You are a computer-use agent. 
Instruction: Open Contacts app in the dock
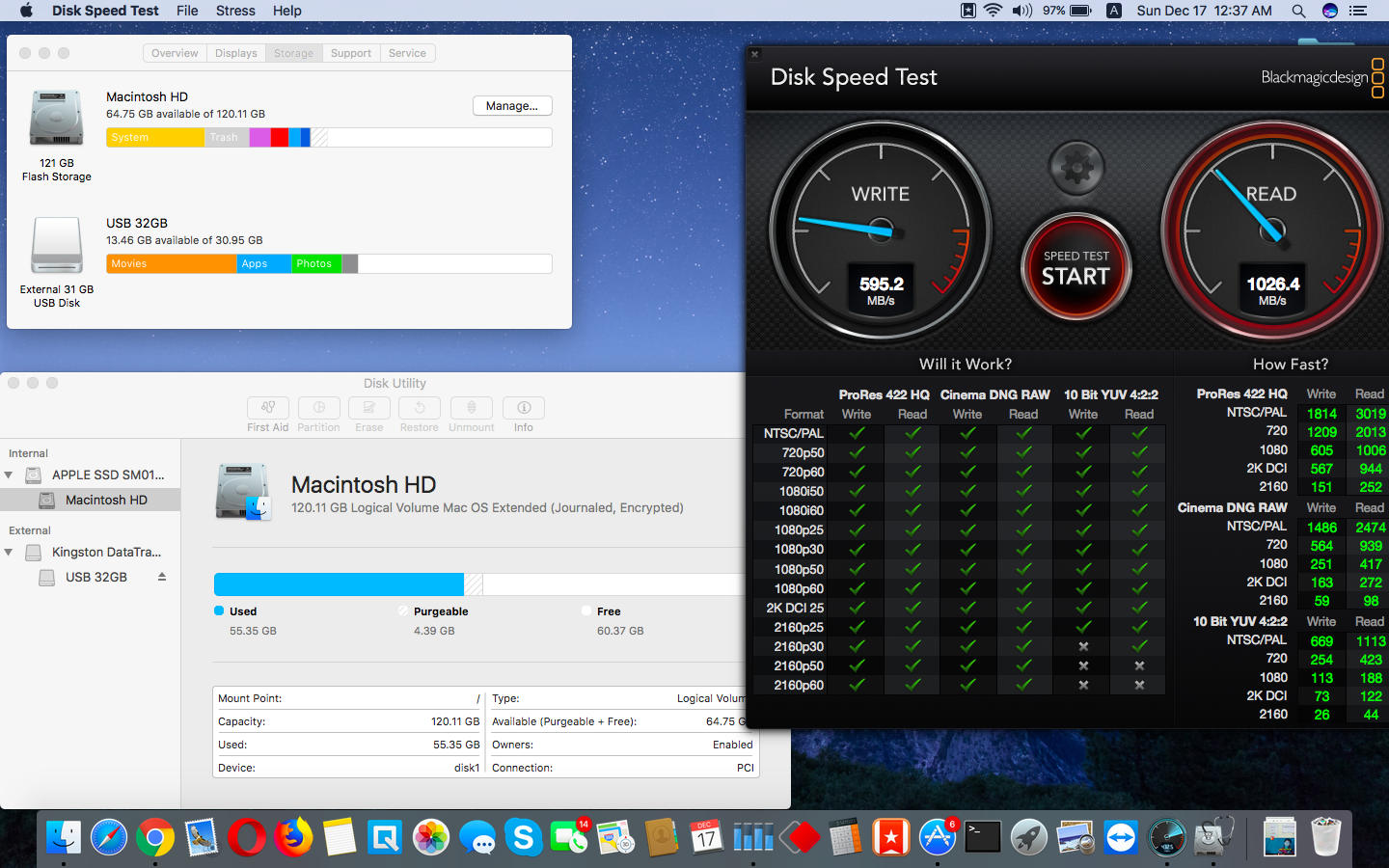(x=662, y=837)
